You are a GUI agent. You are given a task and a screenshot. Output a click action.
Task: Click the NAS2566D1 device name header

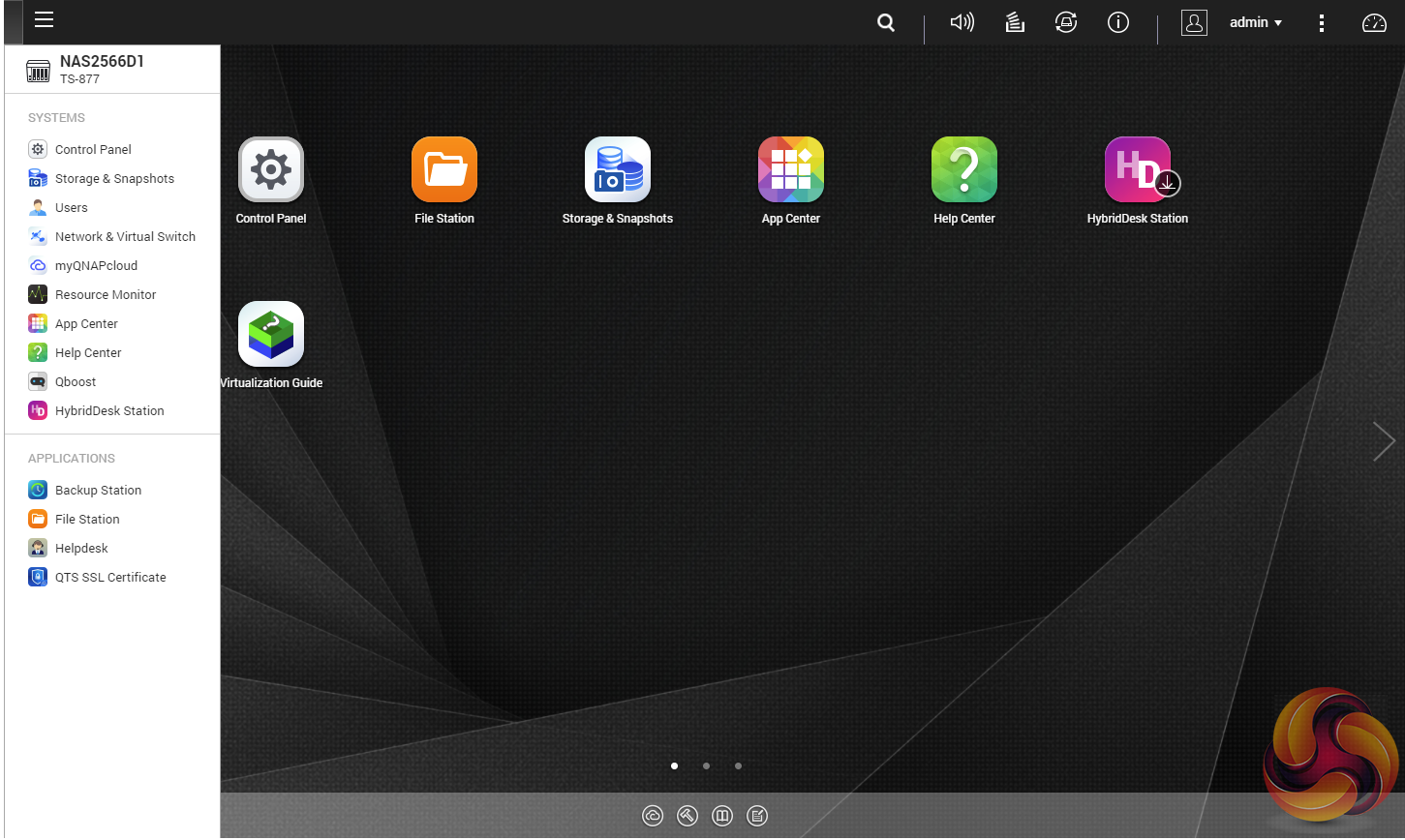tap(102, 61)
